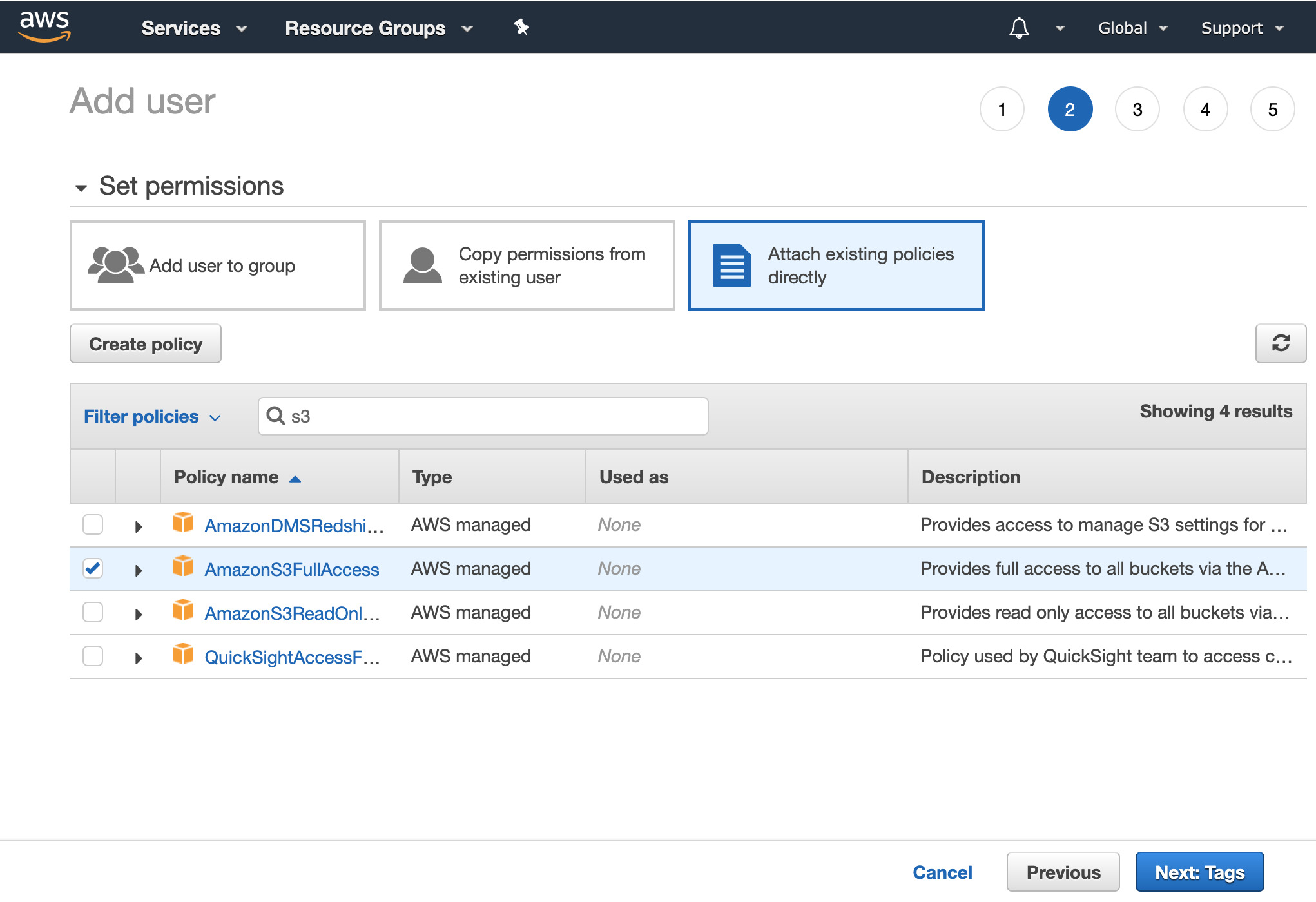Open the AmazonS3FullAccess policy link

tap(292, 570)
